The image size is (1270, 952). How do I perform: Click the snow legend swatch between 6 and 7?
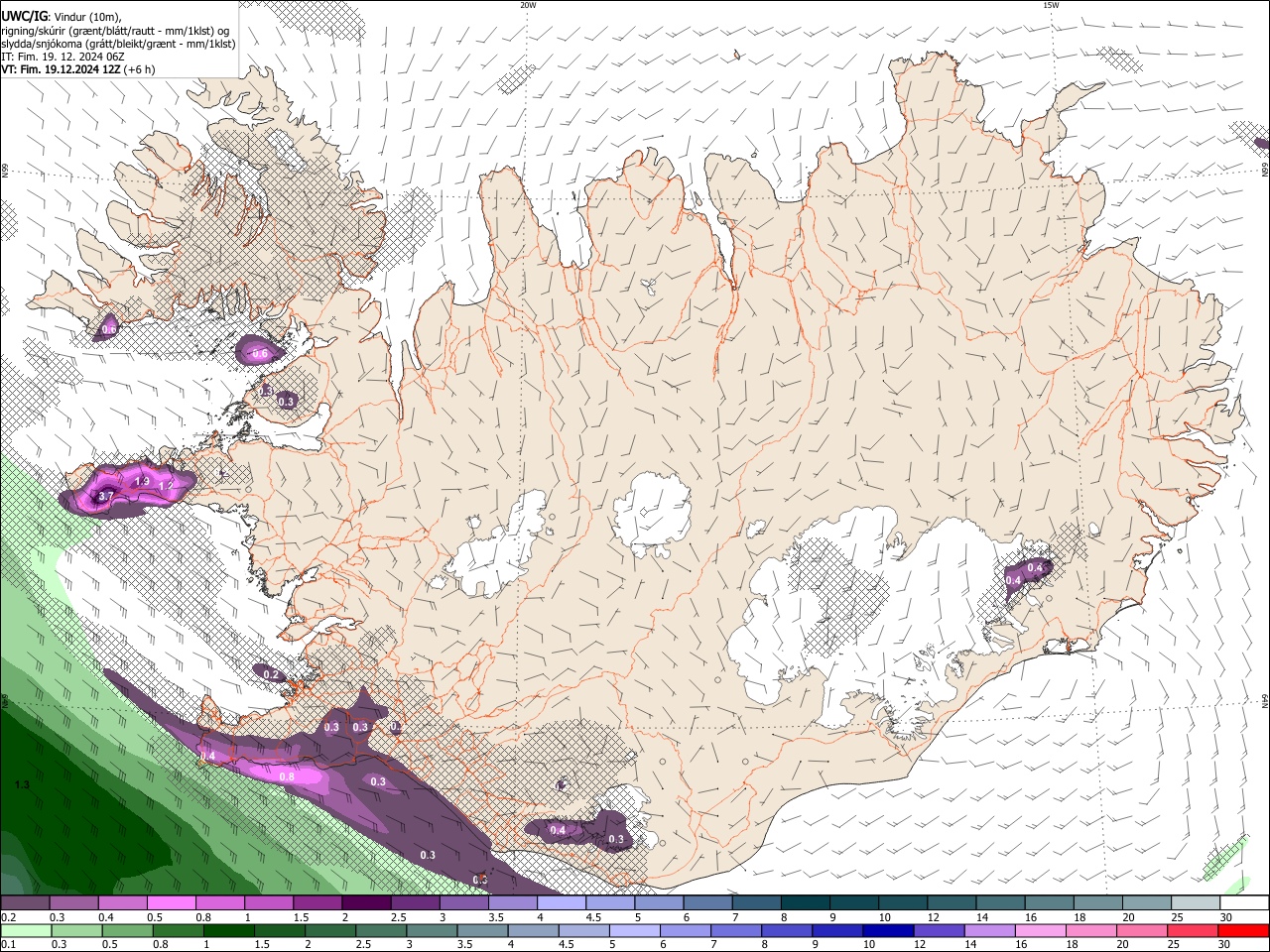[706, 903]
